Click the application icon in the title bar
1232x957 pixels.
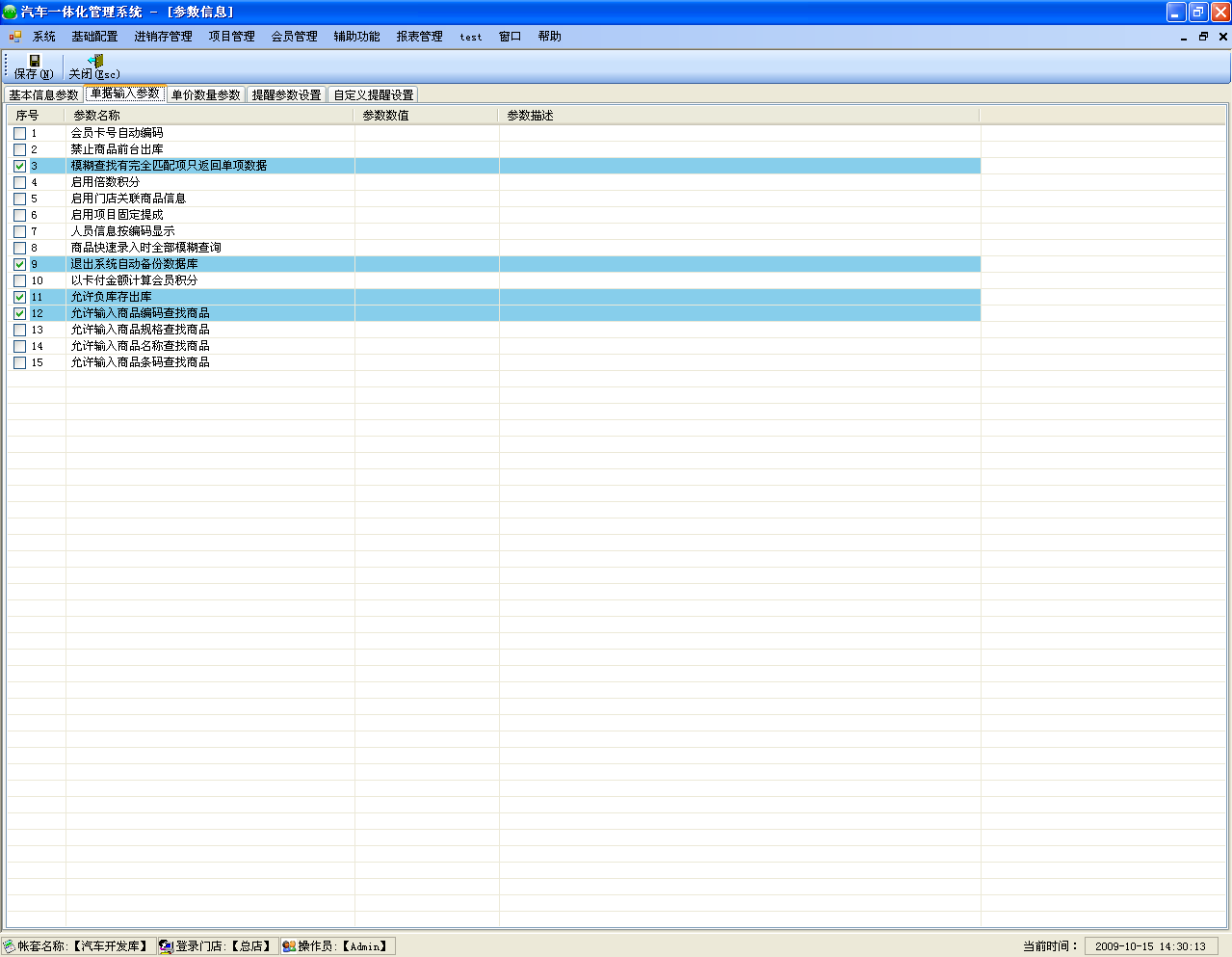10,12
